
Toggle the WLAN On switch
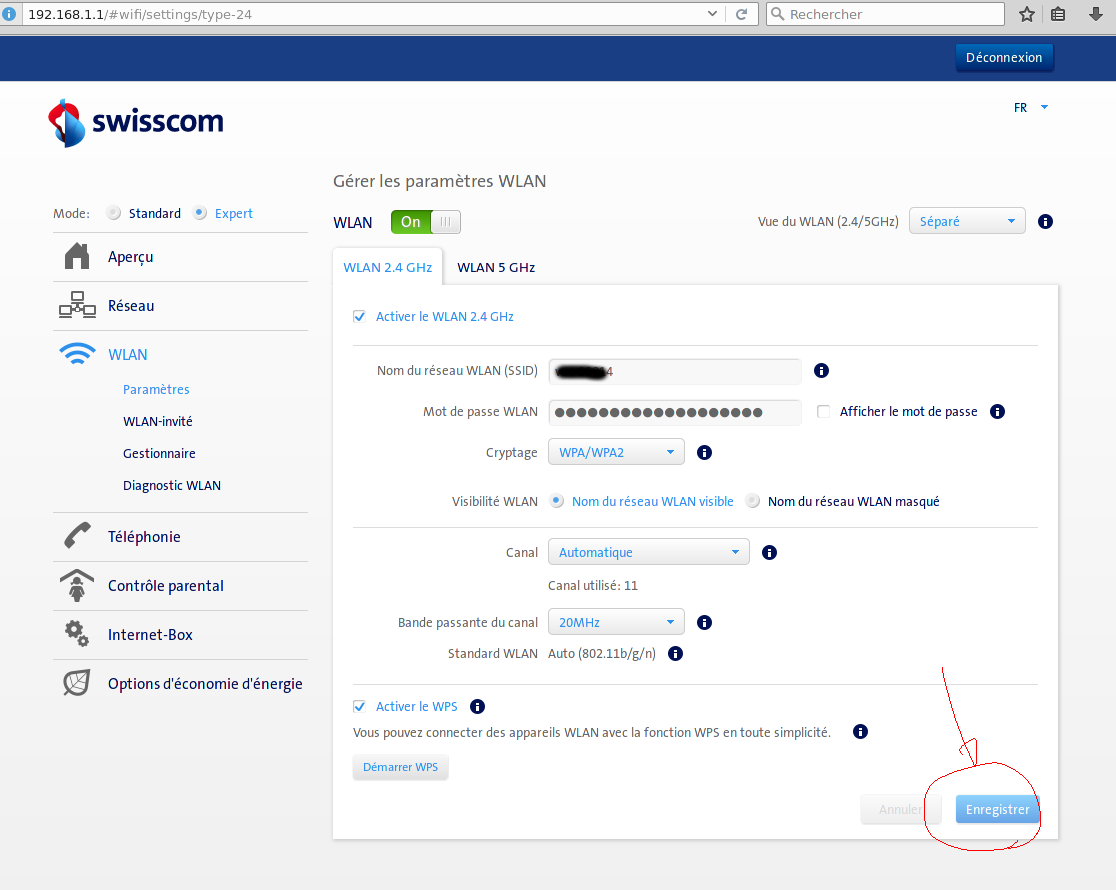point(426,222)
